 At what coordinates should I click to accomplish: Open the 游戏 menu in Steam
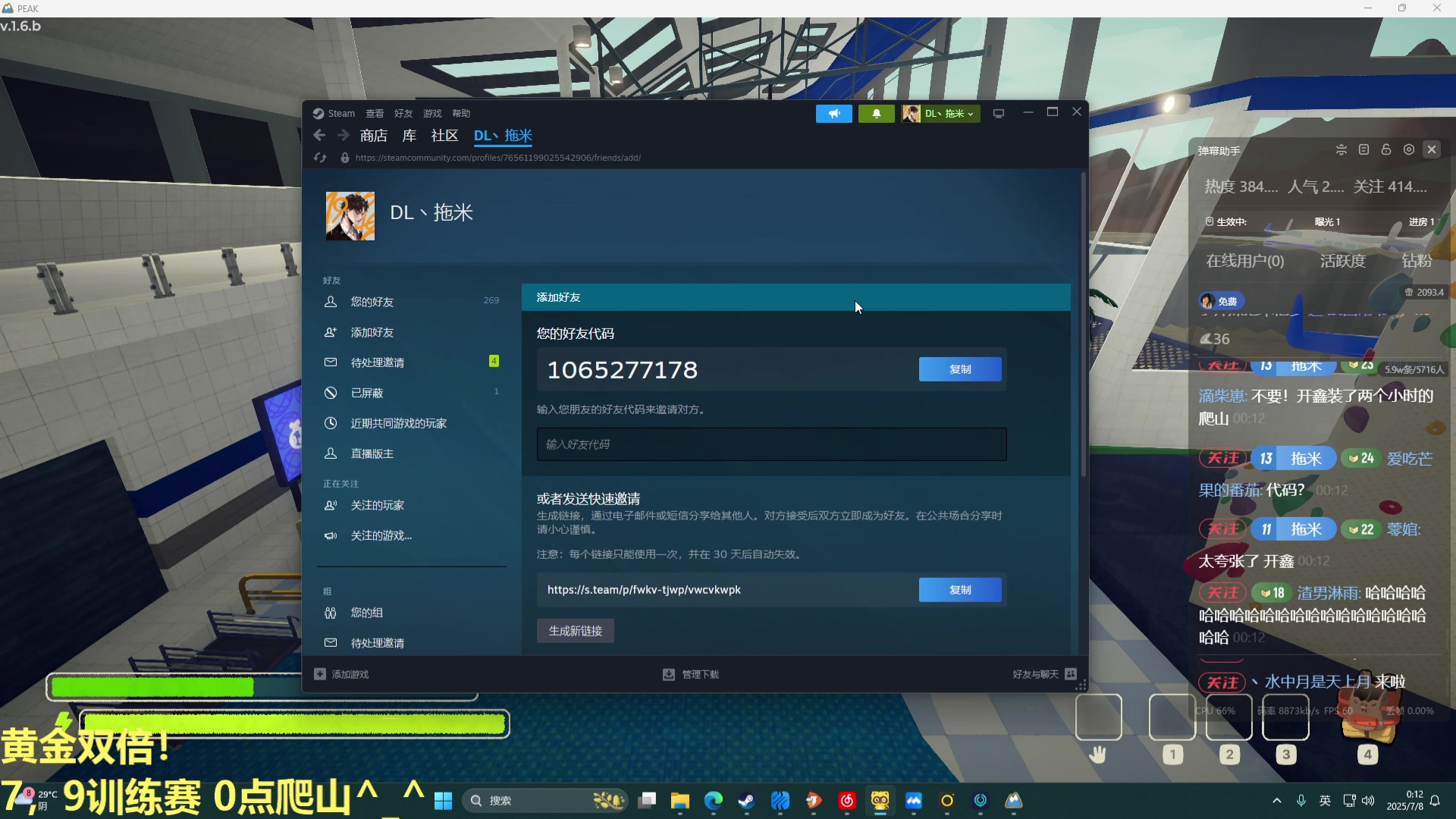click(432, 114)
